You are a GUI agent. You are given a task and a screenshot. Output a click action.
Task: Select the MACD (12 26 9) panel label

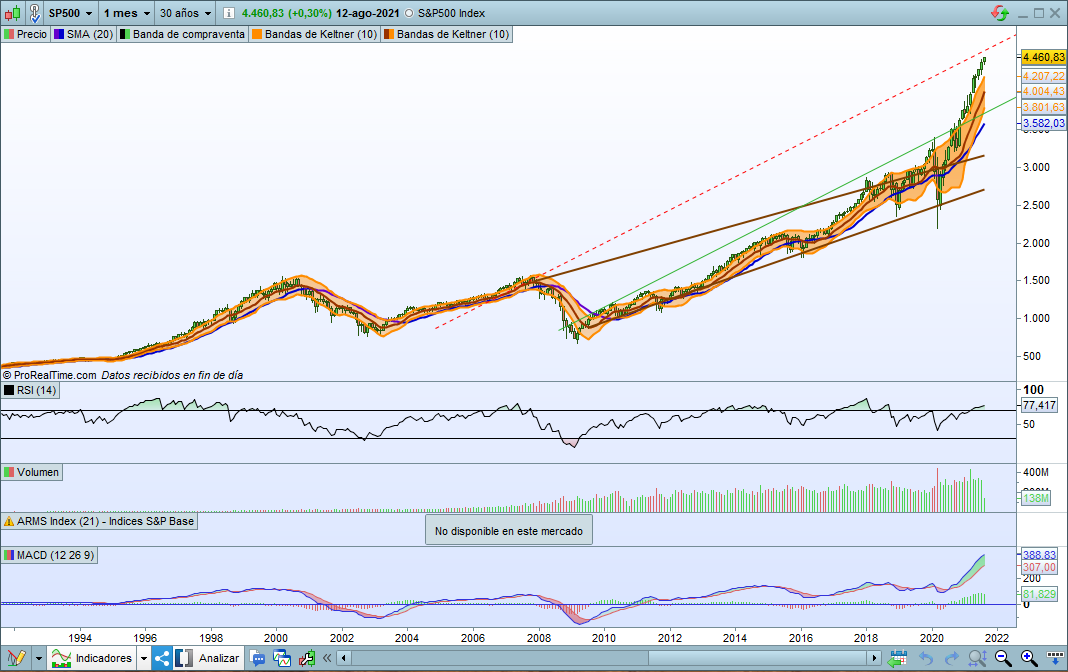[48, 554]
